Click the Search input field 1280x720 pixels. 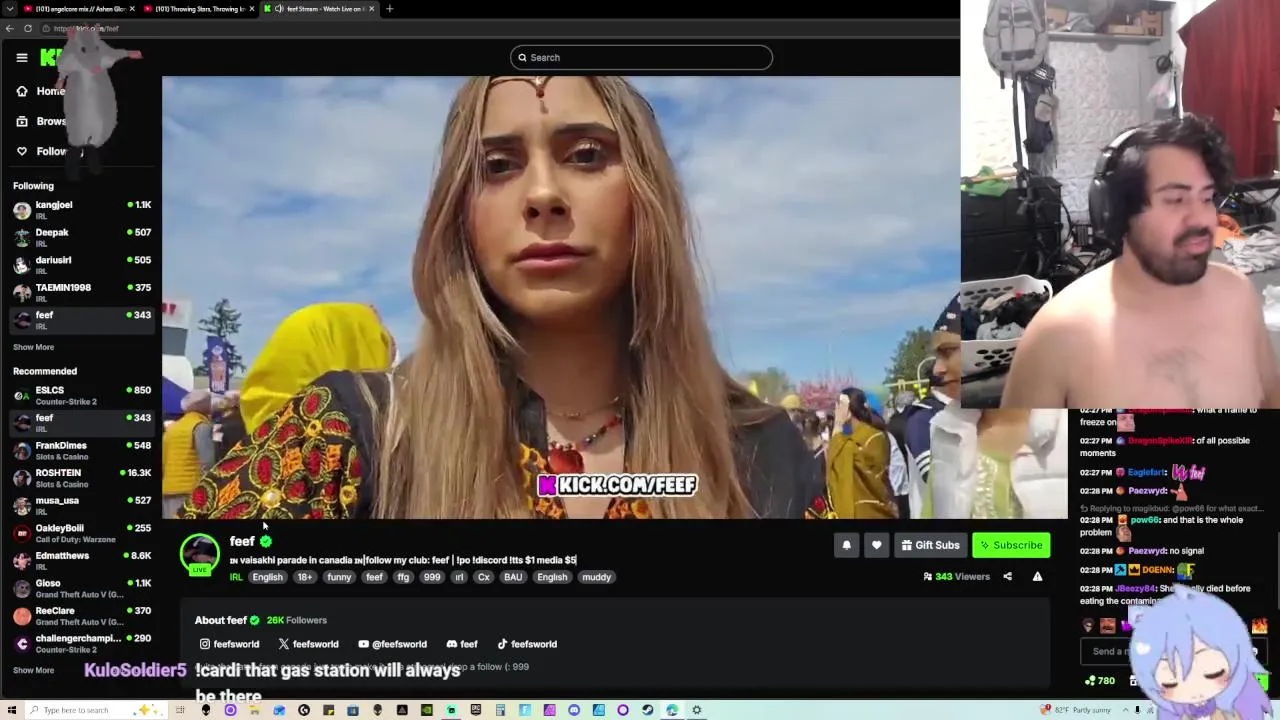pos(641,57)
